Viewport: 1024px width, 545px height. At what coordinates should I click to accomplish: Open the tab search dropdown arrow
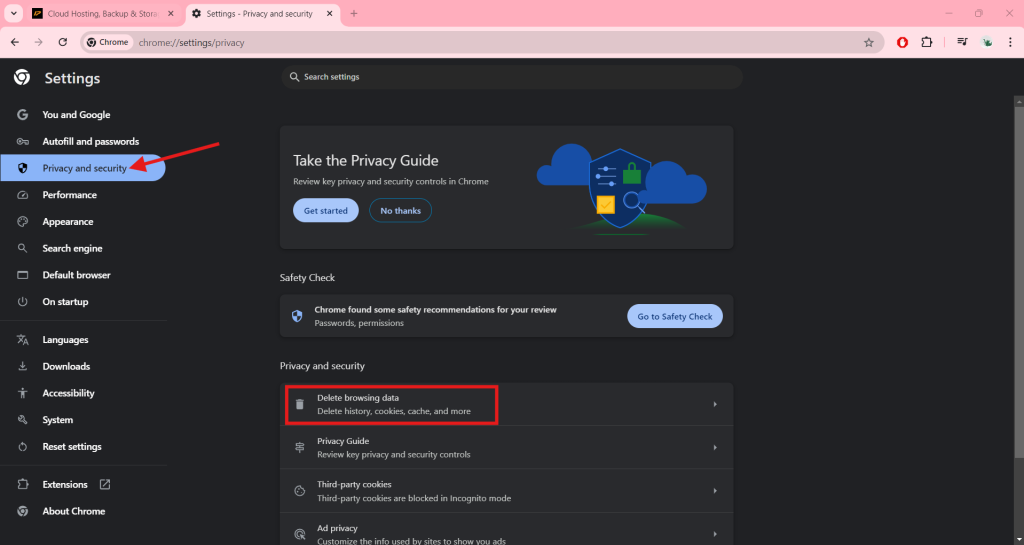14,13
